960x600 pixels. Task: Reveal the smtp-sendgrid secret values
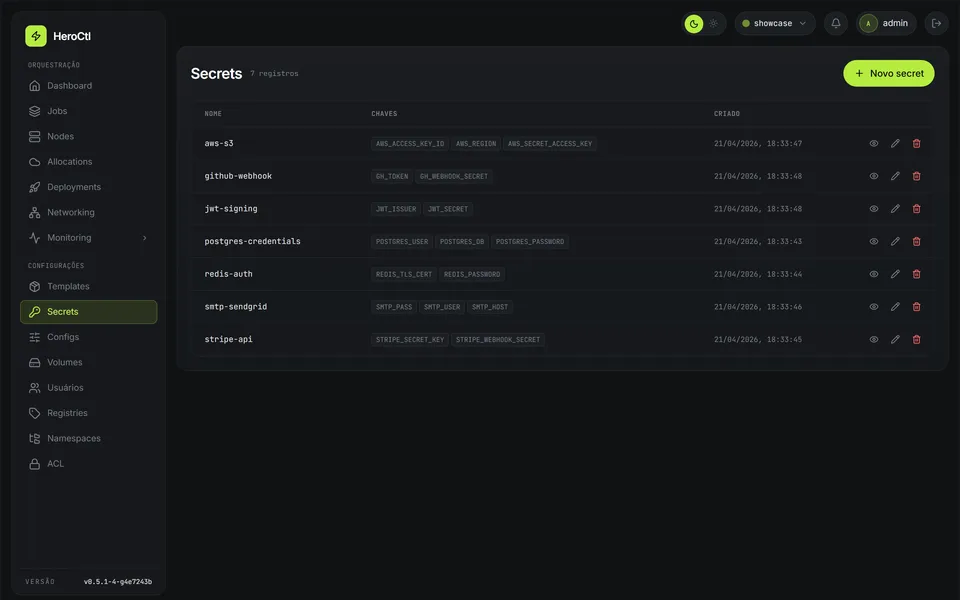coord(874,307)
